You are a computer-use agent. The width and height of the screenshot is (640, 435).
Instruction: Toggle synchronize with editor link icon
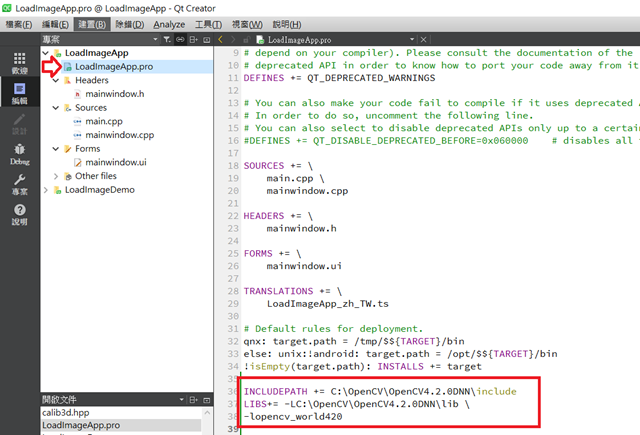pyautogui.click(x=180, y=40)
